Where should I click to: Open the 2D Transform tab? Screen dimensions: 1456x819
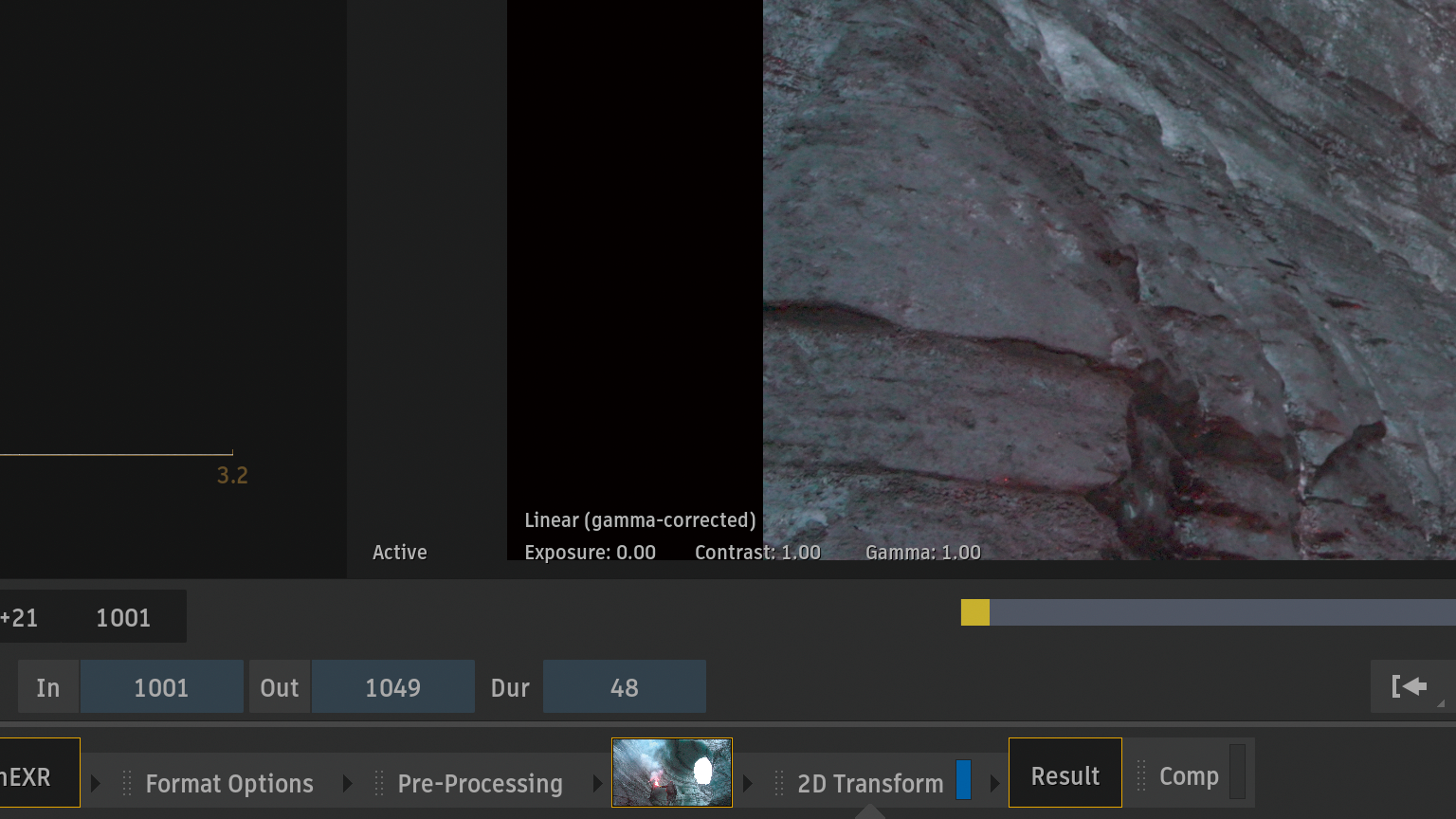point(870,784)
